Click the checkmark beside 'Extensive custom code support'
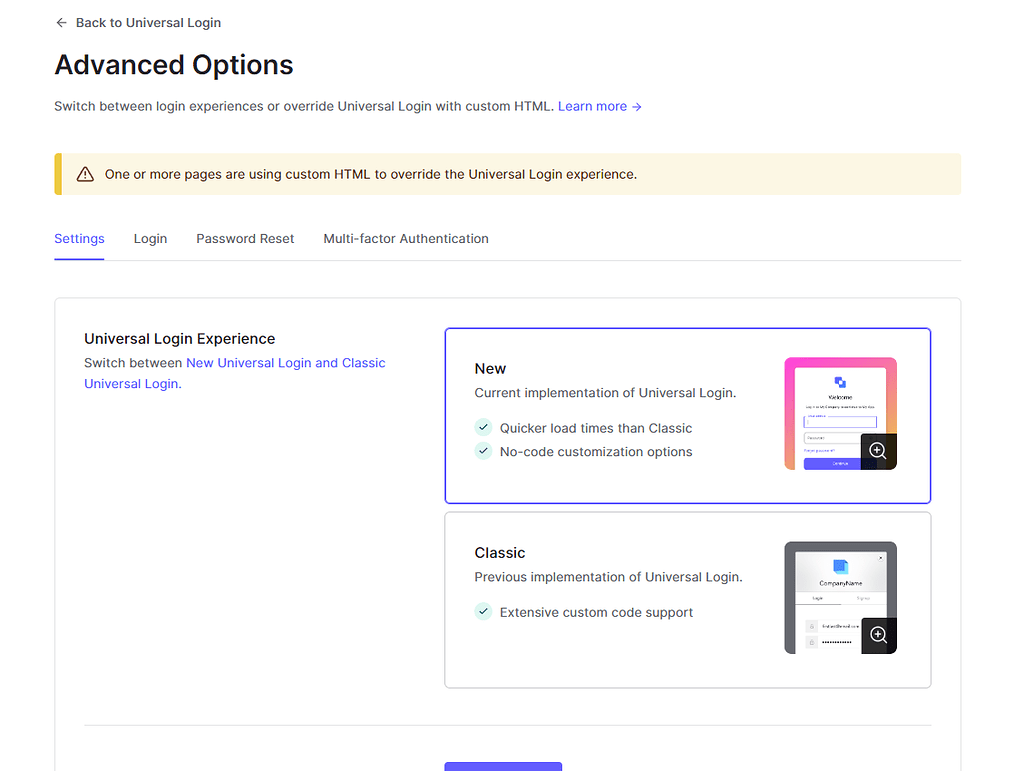 coord(483,612)
